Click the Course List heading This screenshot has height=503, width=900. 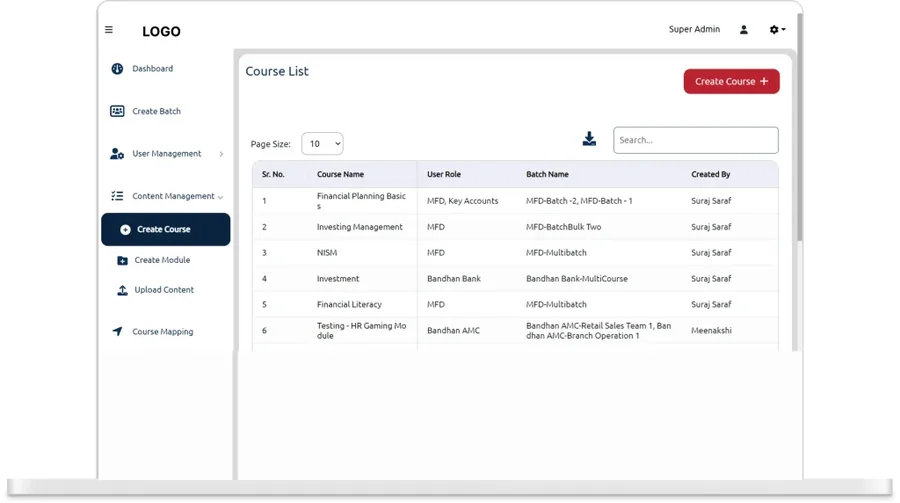click(277, 71)
